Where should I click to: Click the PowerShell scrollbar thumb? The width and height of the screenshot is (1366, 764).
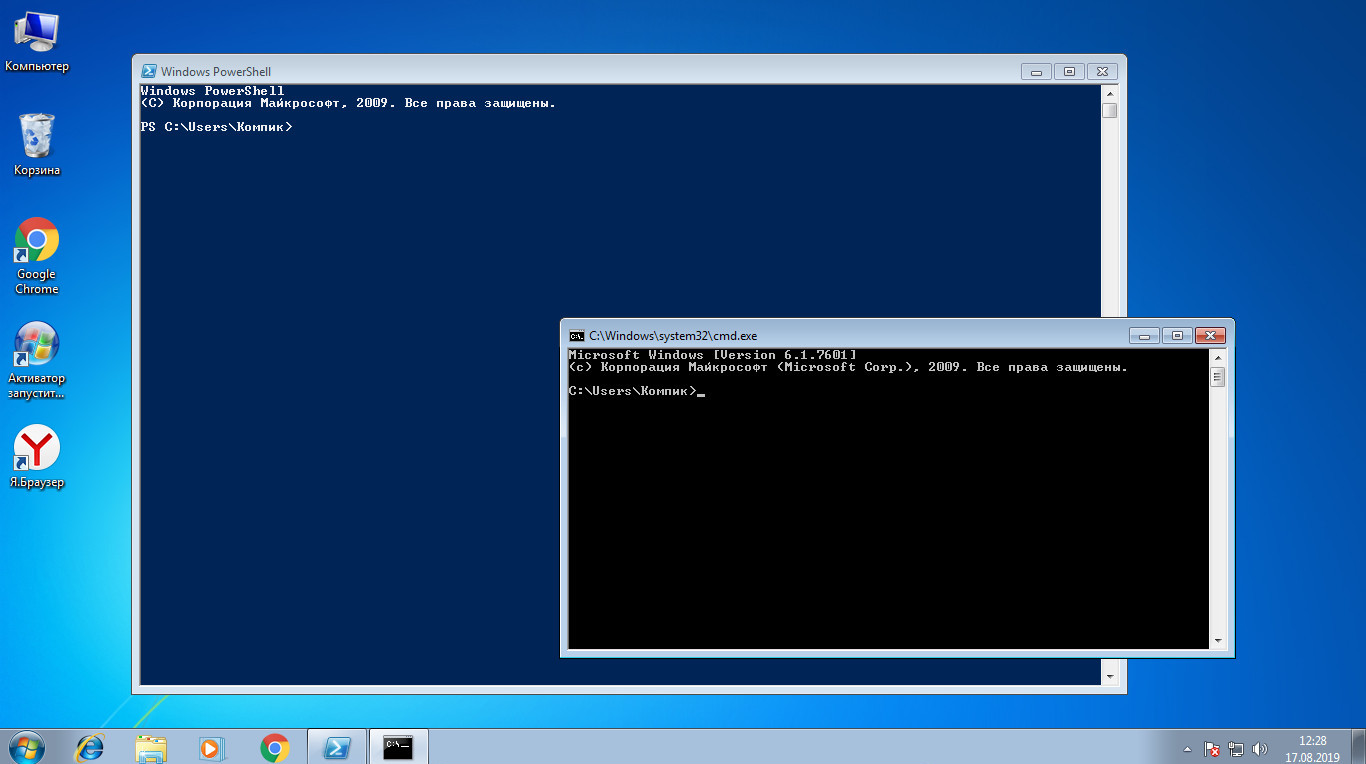click(x=1109, y=110)
